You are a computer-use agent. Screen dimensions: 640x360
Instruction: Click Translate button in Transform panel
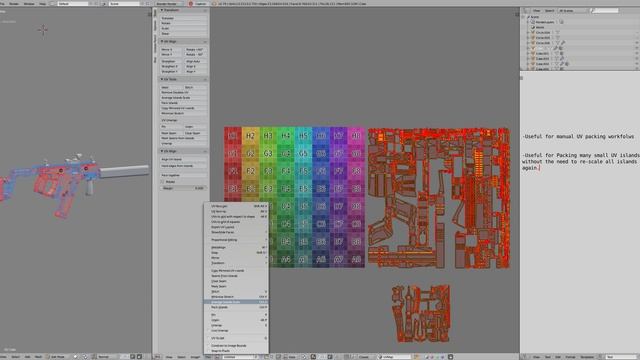tap(183, 18)
